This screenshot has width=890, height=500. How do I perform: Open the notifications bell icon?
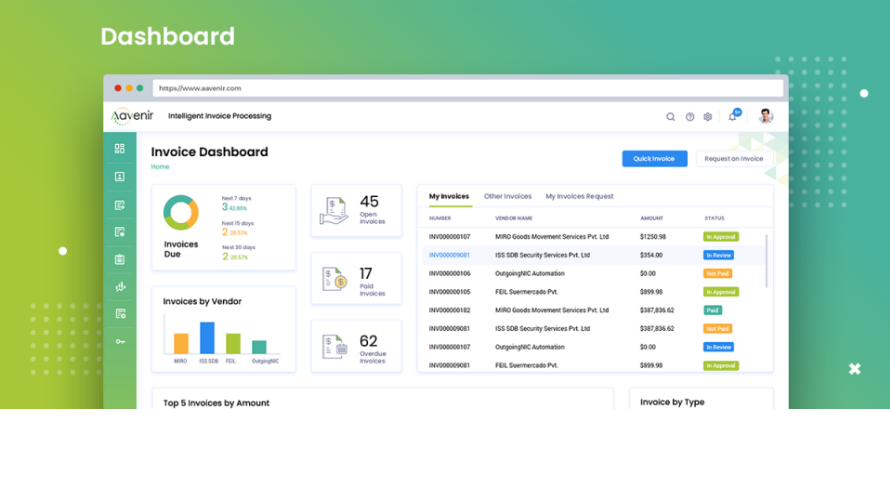(x=733, y=116)
